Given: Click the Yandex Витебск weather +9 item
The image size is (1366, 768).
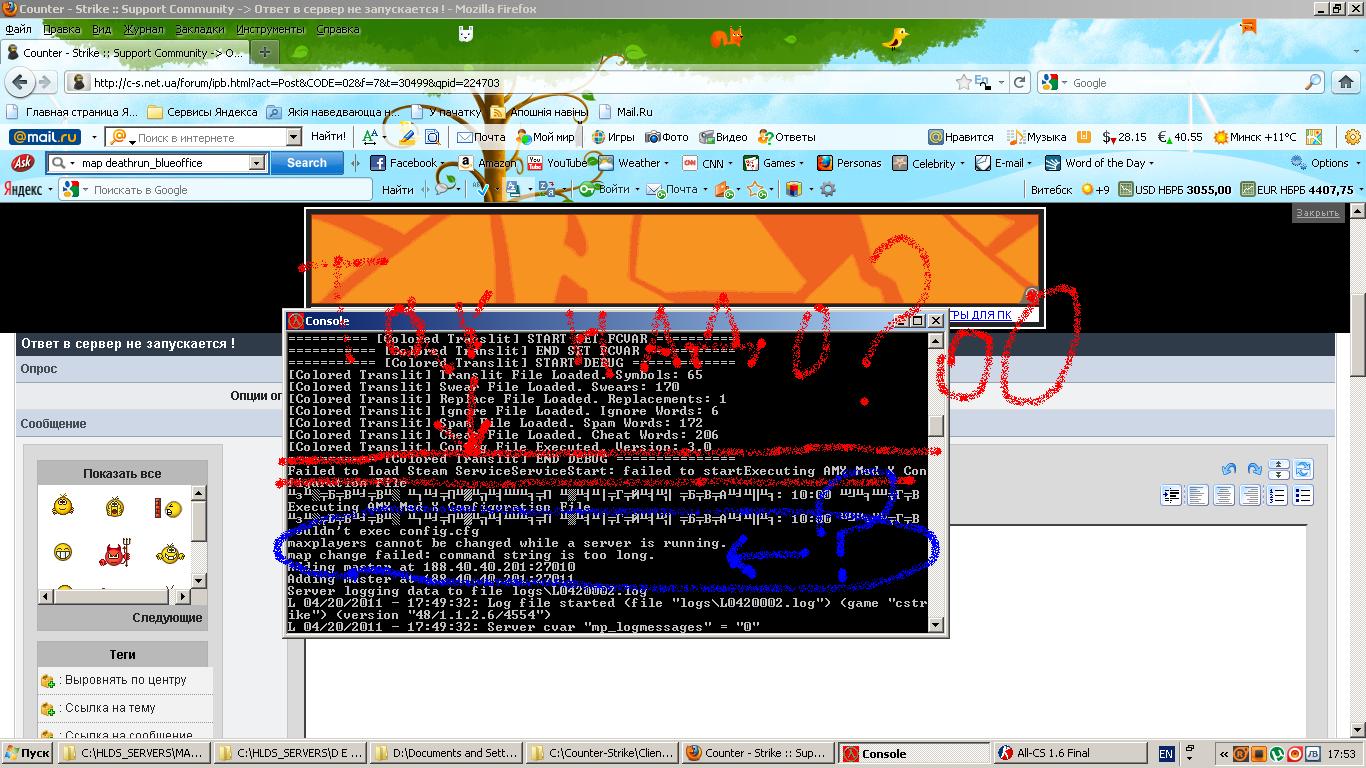Looking at the screenshot, I should point(1070,189).
